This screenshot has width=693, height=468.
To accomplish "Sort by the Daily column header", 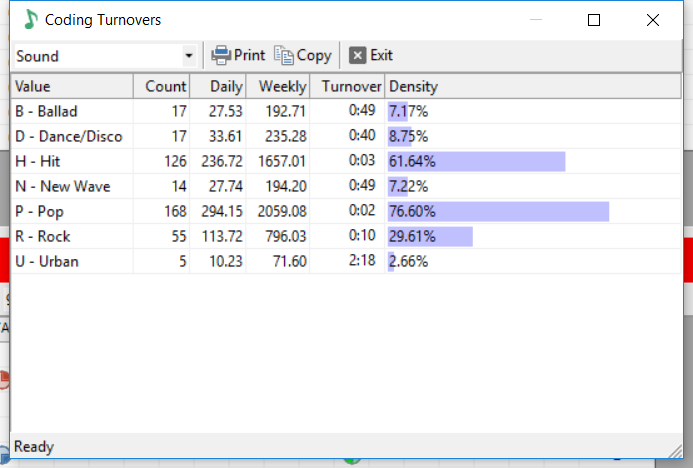I will (218, 86).
